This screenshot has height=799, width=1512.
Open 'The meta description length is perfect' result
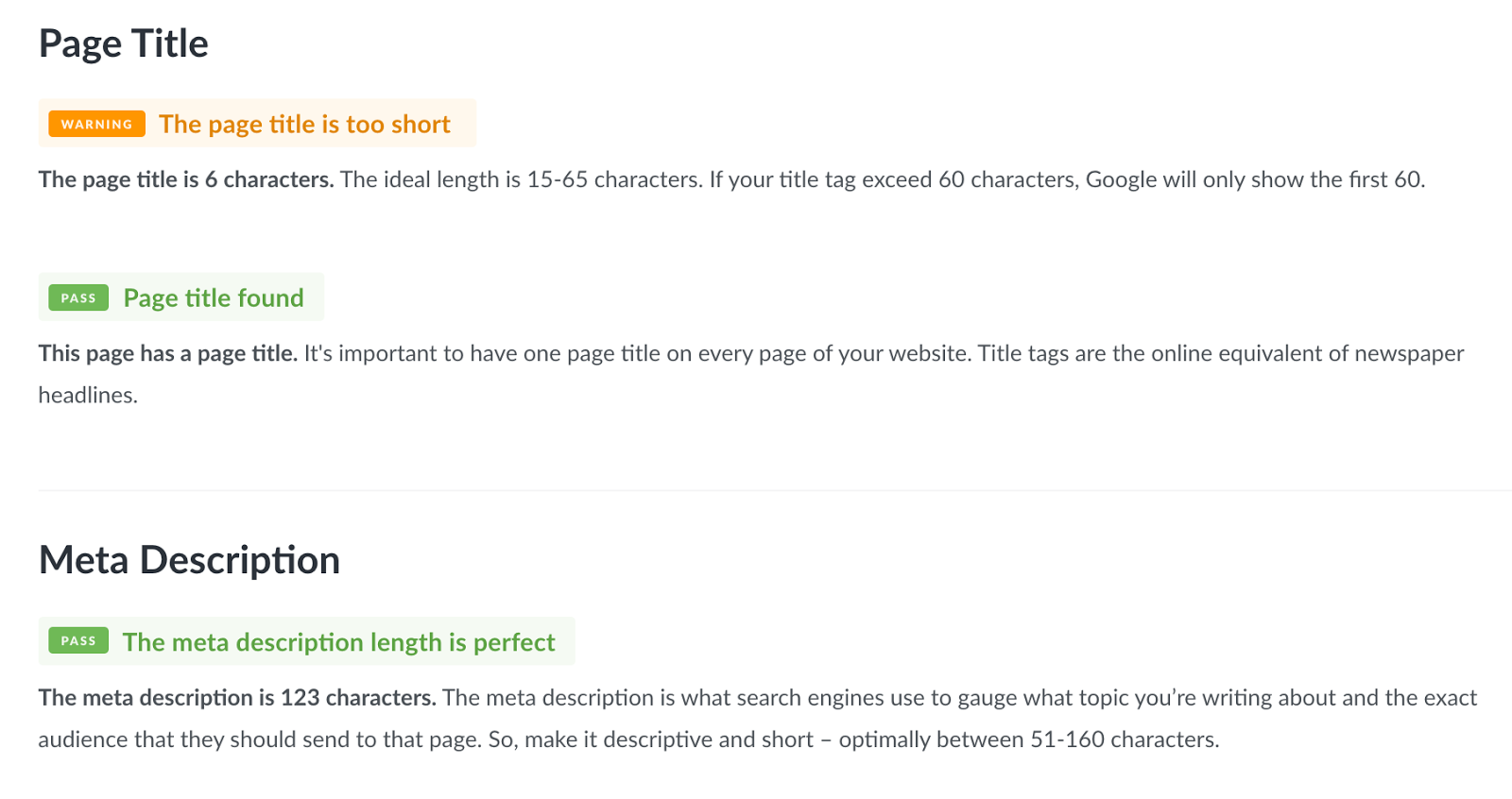click(x=338, y=641)
